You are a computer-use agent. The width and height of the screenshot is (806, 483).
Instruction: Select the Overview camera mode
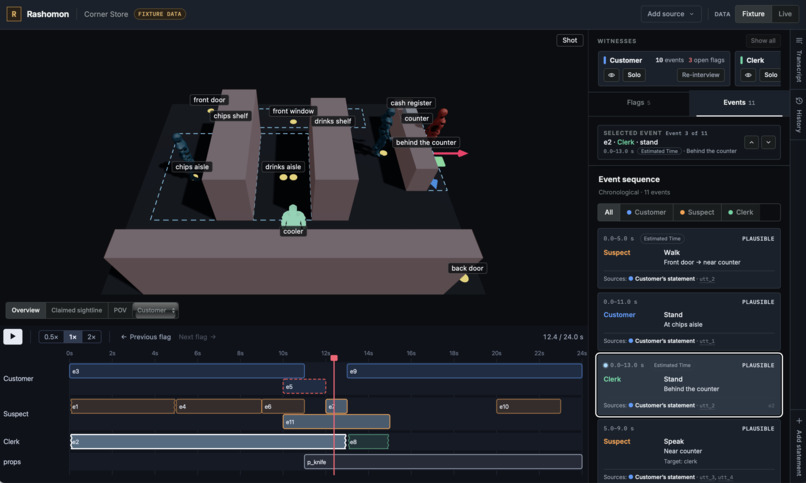click(26, 310)
